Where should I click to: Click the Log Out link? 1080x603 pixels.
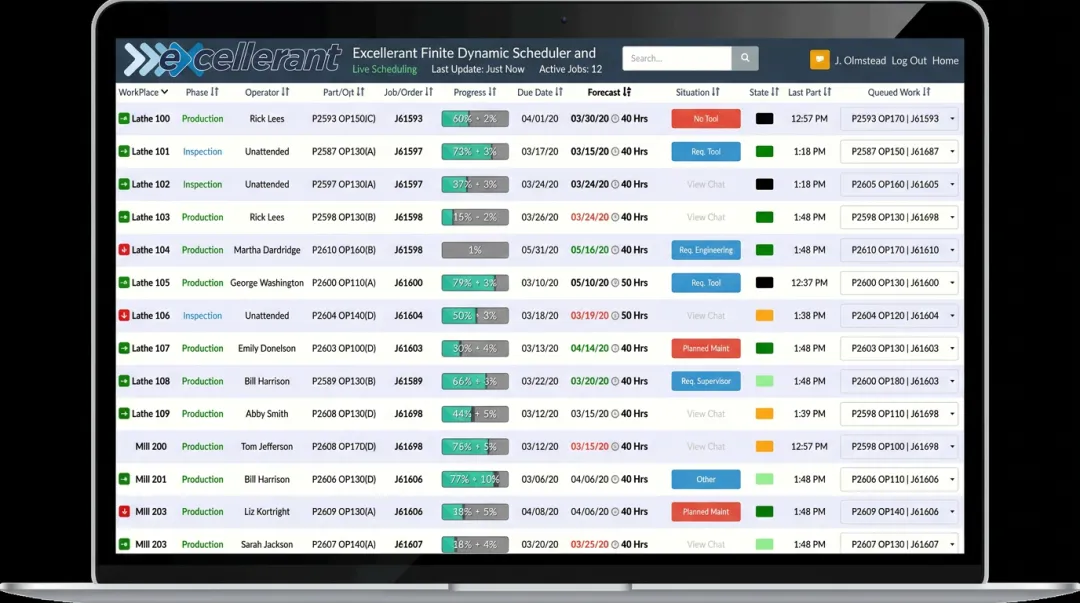click(908, 61)
